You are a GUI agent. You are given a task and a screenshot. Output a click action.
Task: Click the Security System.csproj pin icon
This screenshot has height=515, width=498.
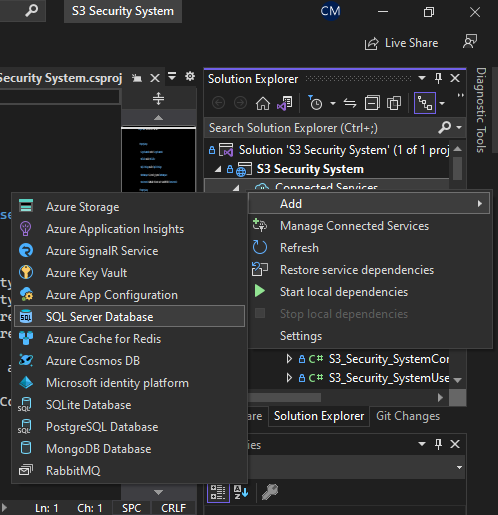137,78
